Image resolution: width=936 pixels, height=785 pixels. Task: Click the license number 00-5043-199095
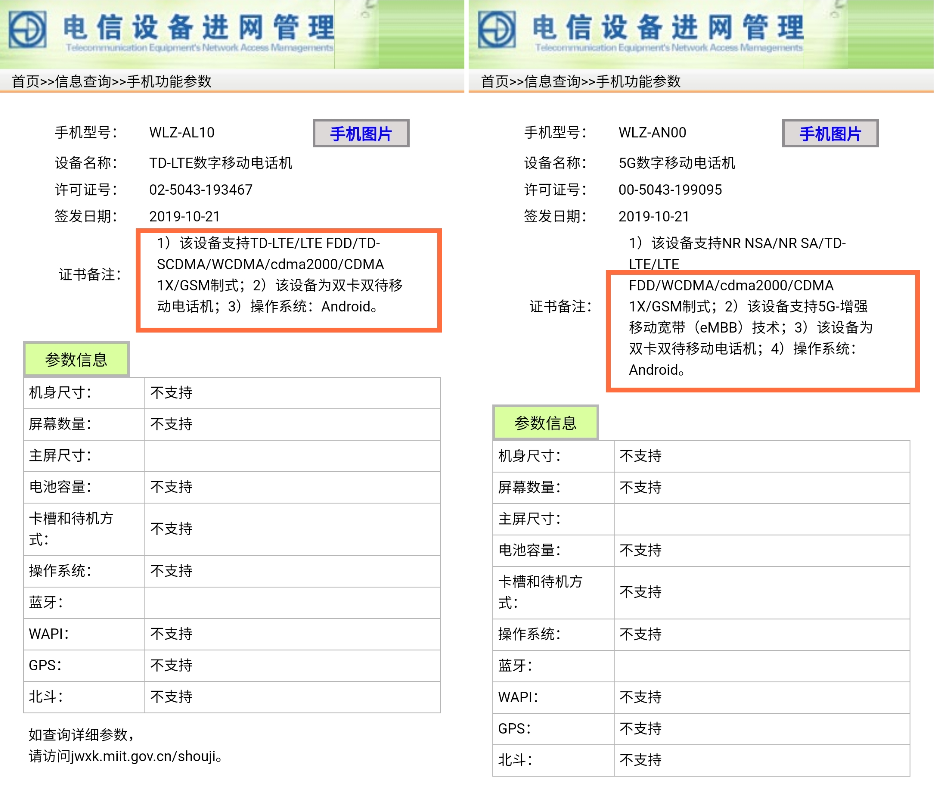tap(670, 190)
